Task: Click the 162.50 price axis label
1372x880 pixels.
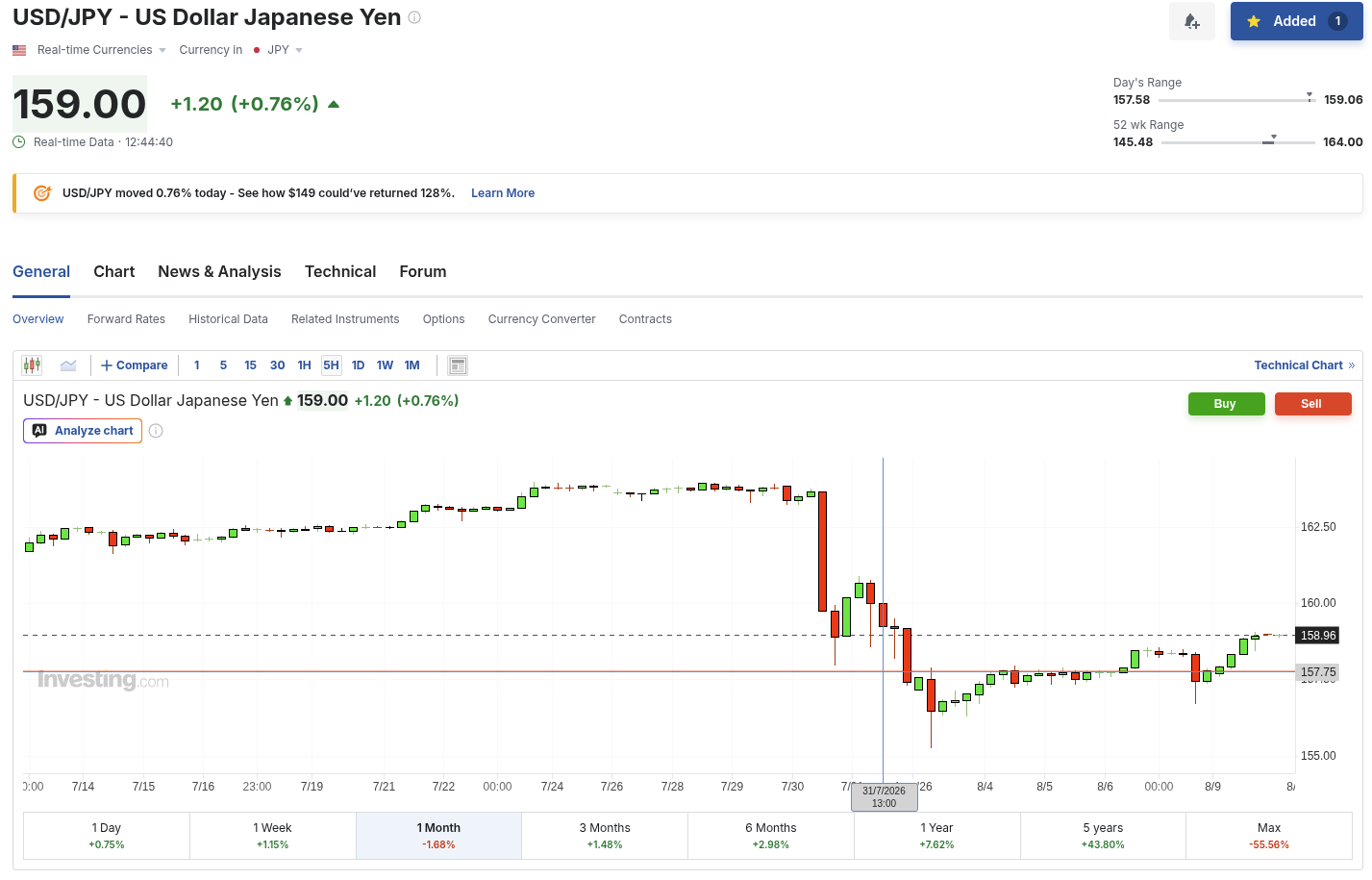Action: click(1318, 527)
